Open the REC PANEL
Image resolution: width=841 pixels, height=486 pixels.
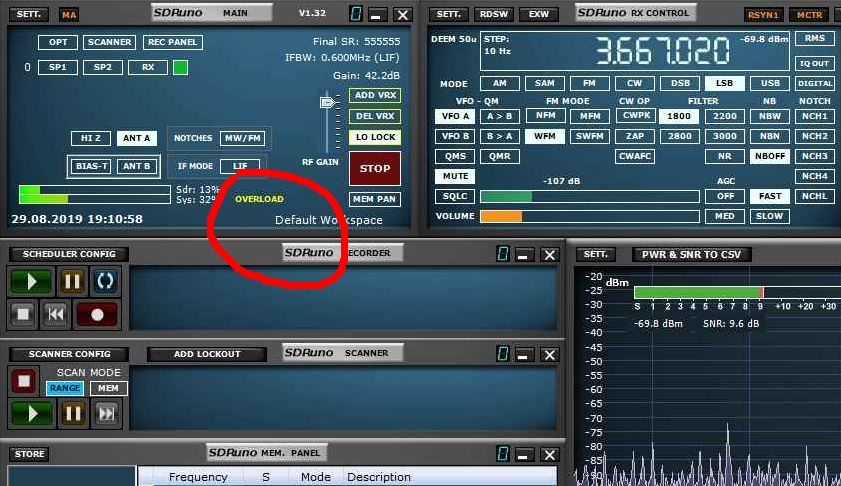[173, 42]
